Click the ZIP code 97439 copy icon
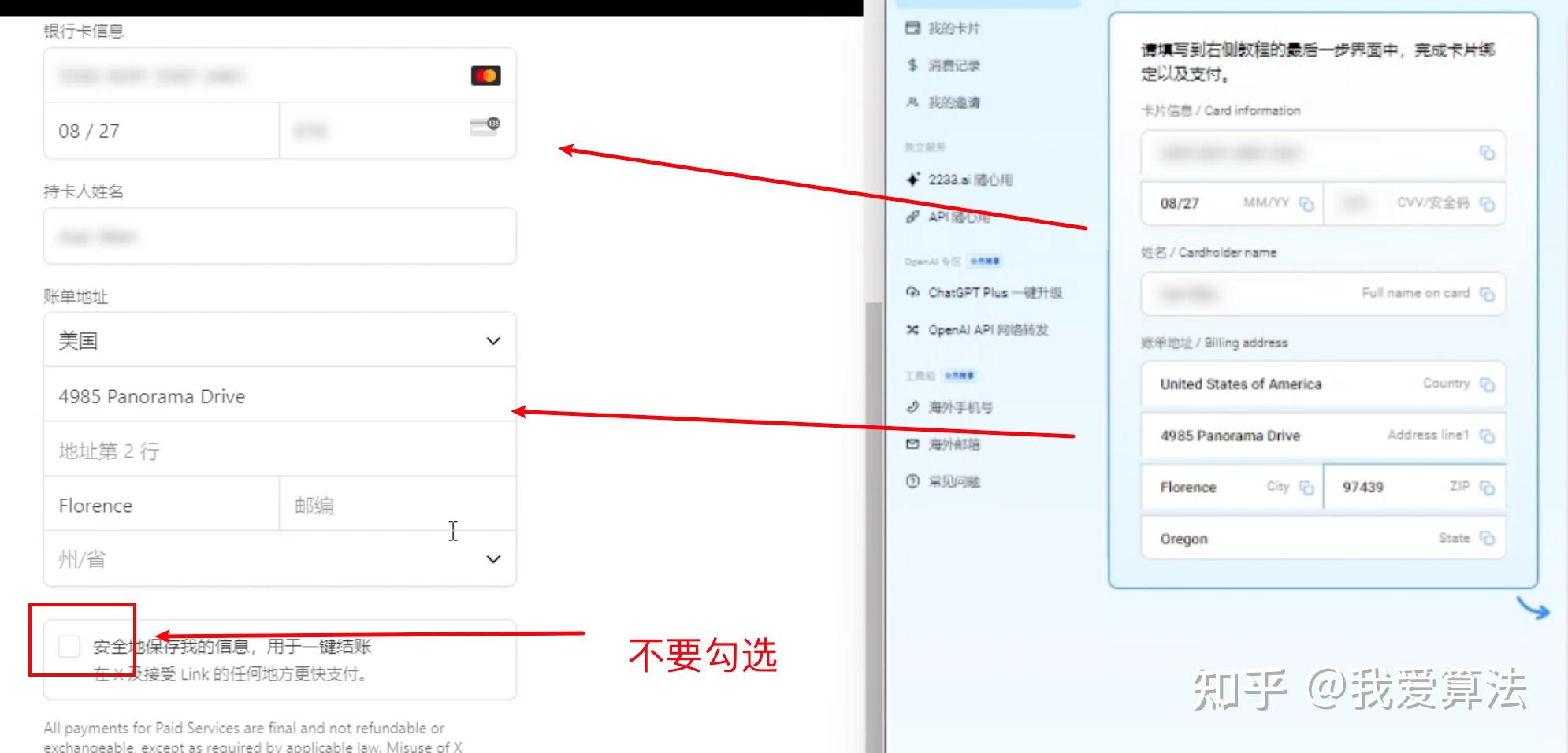 1489,487
